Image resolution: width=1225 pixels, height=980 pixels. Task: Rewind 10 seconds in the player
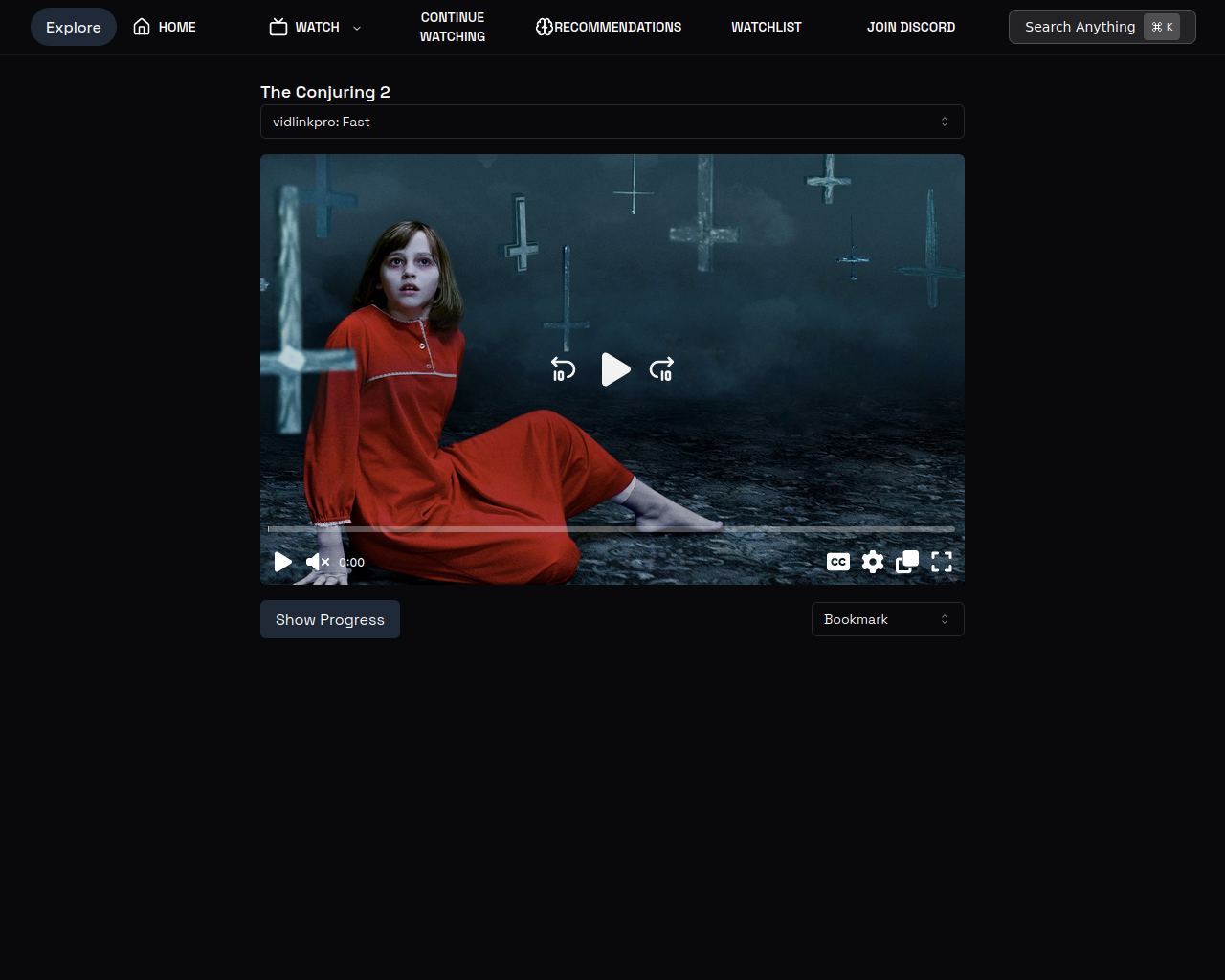[563, 368]
